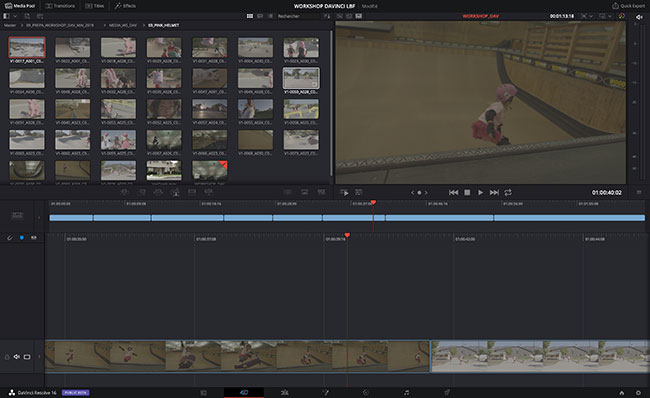650x398 pixels.
Task: Switch media pool to list view
Action: click(x=270, y=16)
